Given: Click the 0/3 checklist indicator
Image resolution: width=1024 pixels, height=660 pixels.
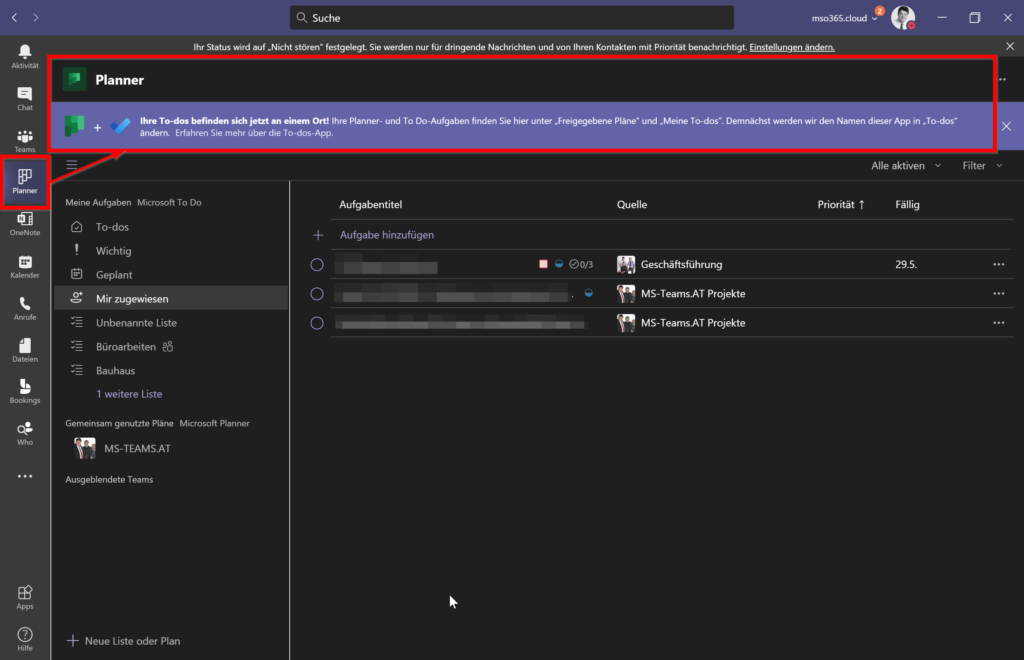Looking at the screenshot, I should pos(581,264).
